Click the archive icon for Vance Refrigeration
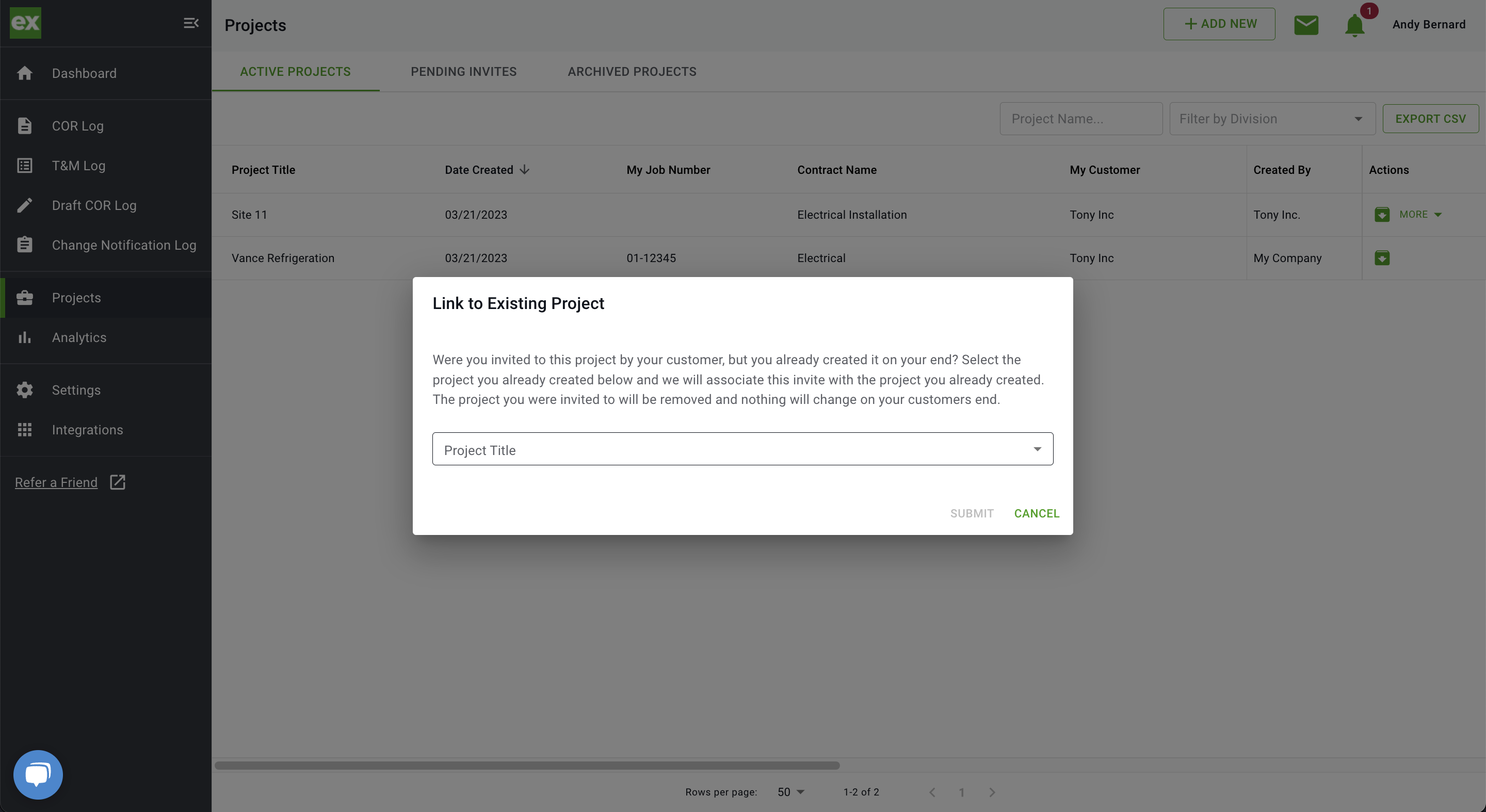 (x=1382, y=258)
